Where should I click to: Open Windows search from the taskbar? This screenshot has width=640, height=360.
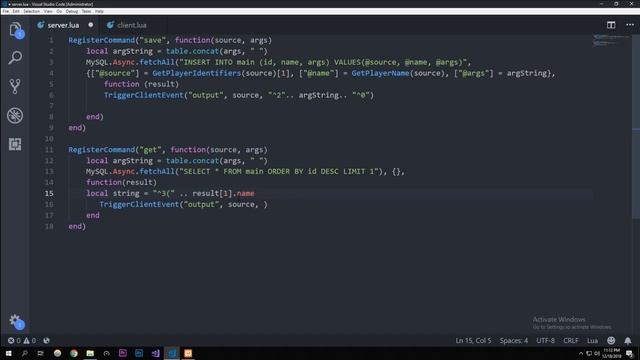coord(24,353)
